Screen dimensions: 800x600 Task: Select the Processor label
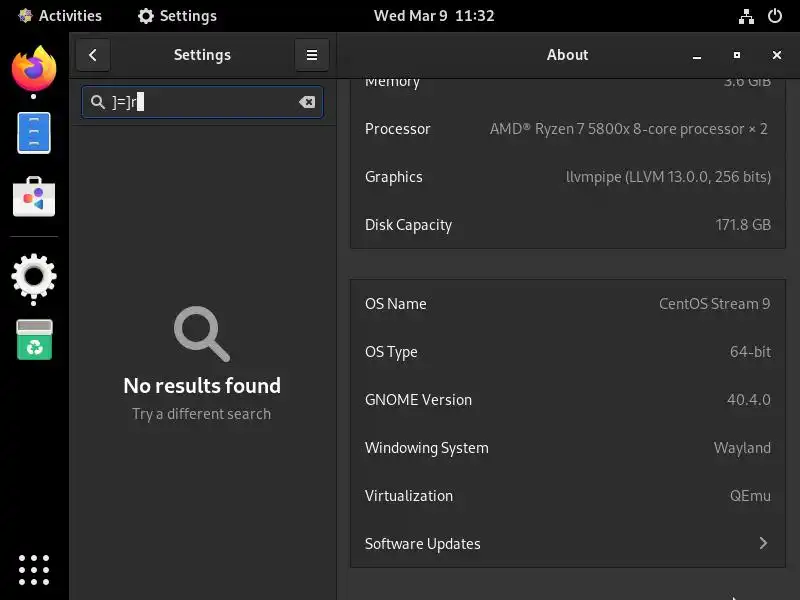pyautogui.click(x=397, y=129)
